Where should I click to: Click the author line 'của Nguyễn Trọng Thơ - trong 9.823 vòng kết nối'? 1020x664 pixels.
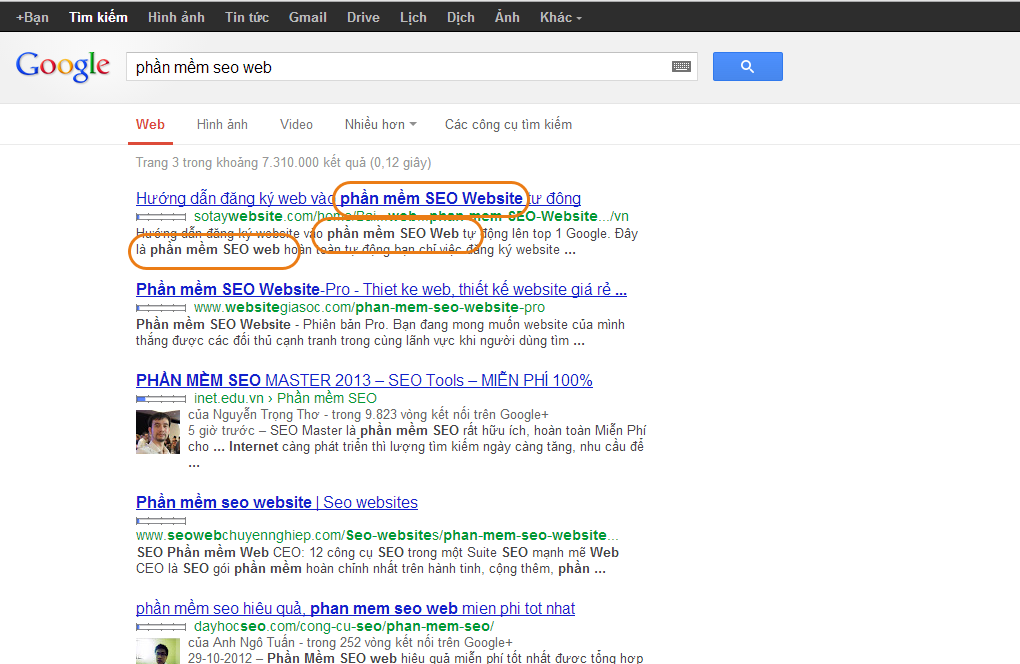(368, 414)
